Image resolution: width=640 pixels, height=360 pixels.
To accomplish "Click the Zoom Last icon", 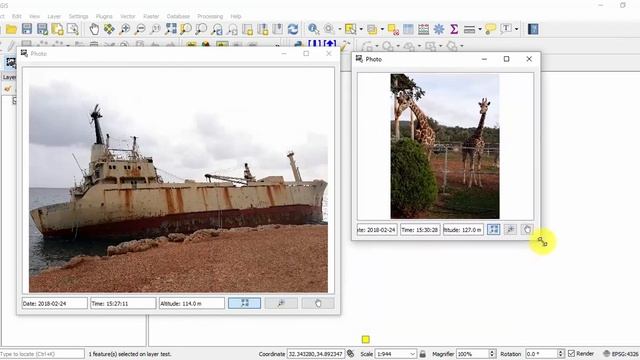I will click(217, 29).
